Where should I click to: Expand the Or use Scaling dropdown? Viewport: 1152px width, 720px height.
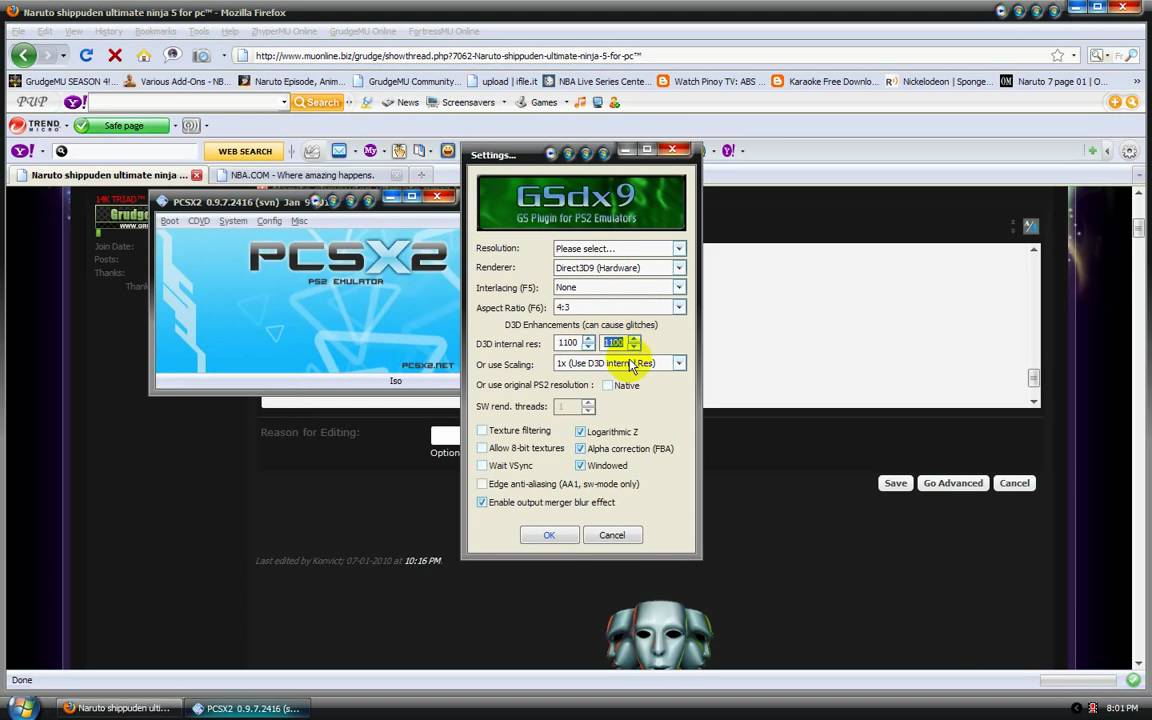click(x=679, y=363)
